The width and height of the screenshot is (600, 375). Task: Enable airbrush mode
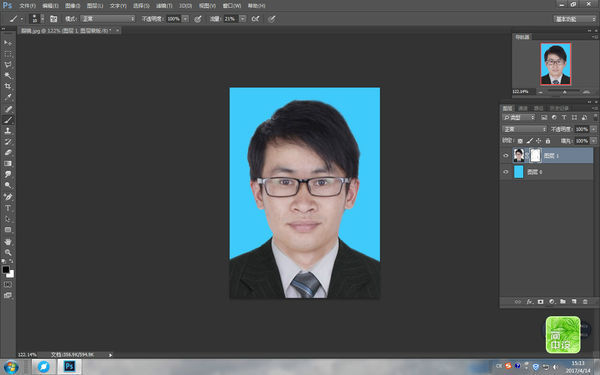pos(256,19)
